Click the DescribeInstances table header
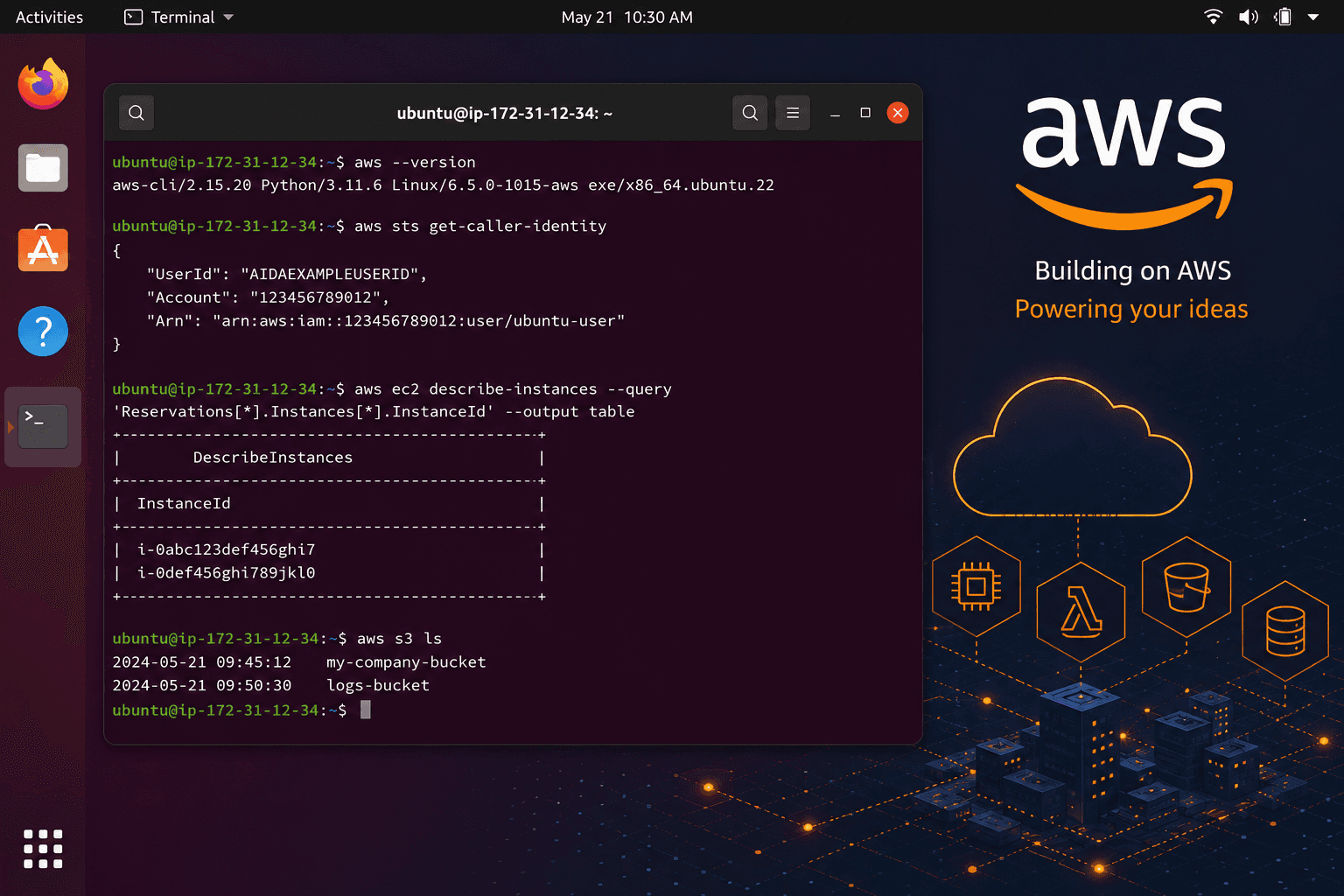 point(273,458)
